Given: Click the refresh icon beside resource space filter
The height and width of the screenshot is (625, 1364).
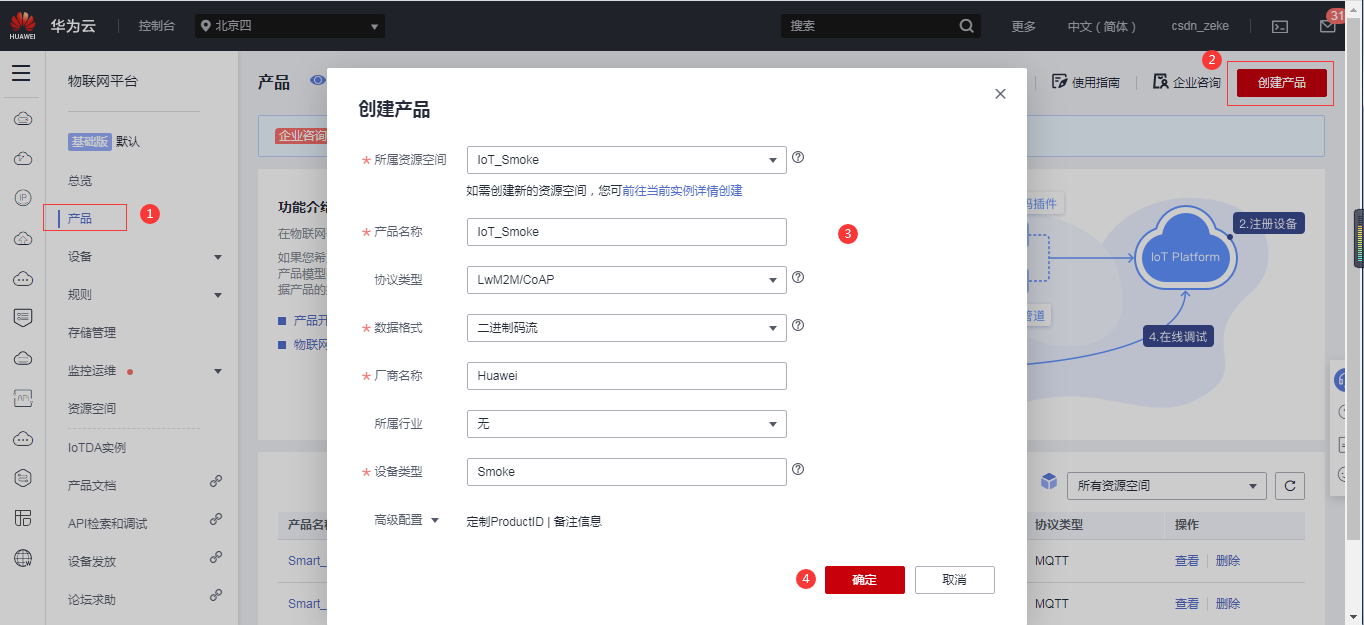Looking at the screenshot, I should pyautogui.click(x=1290, y=486).
